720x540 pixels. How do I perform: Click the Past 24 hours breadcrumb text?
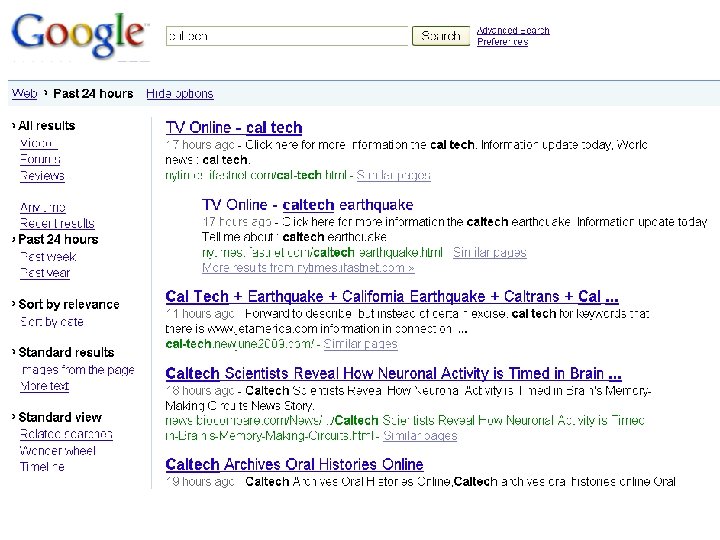point(93,94)
